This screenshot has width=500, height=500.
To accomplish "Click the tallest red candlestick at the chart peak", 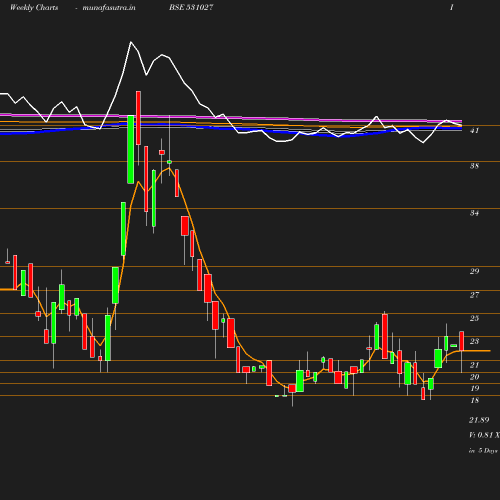I will pyautogui.click(x=138, y=118).
